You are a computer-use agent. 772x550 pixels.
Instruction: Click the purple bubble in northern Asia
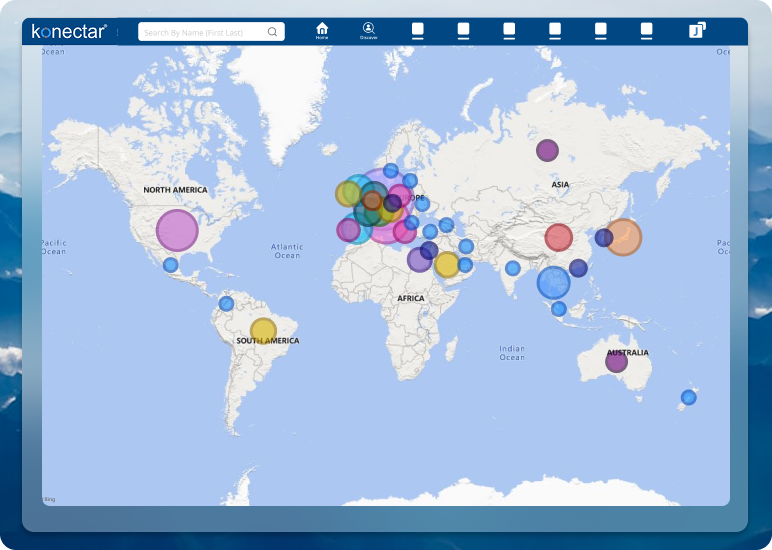click(547, 151)
